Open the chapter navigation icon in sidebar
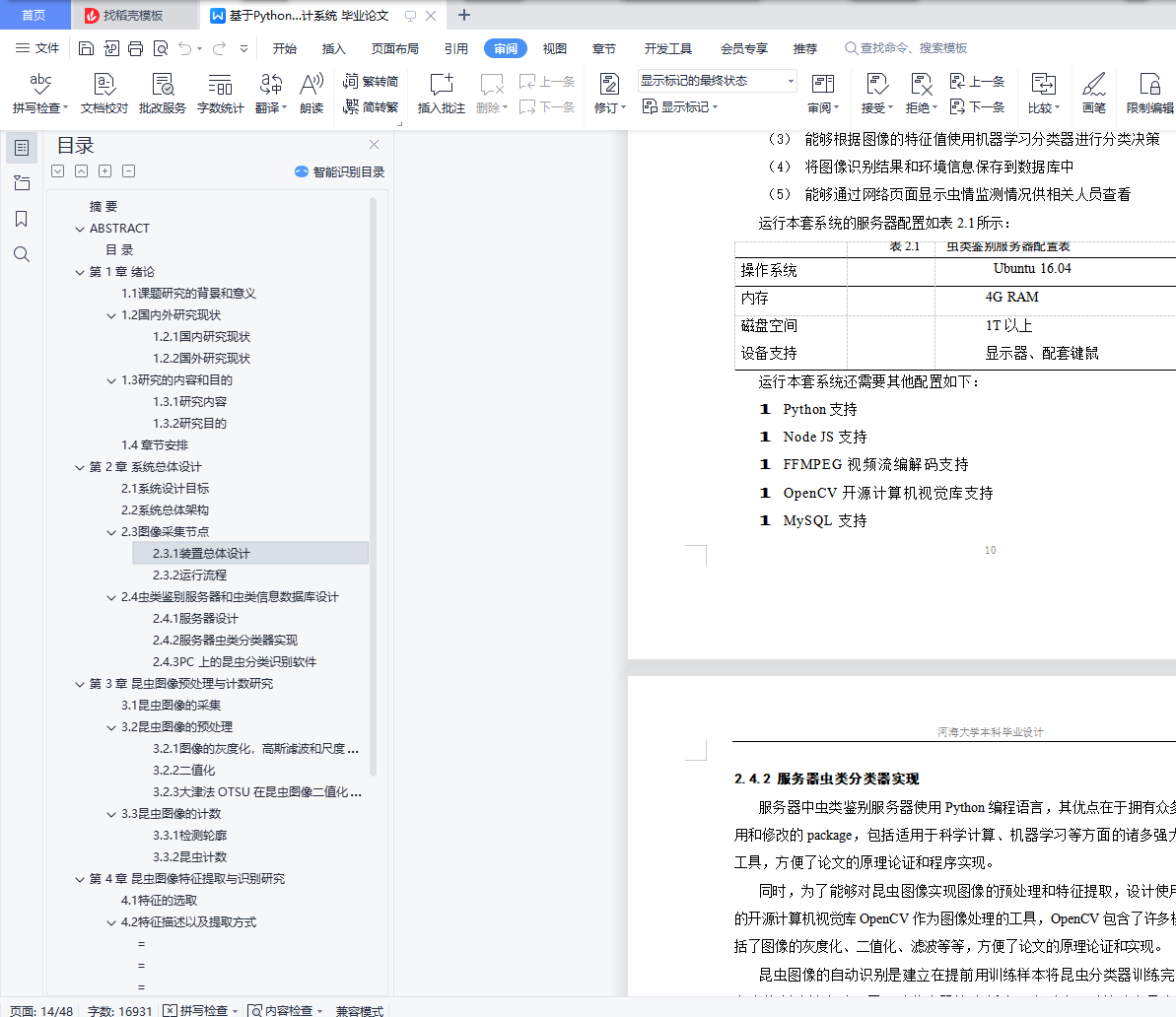The height and width of the screenshot is (1017, 1176). tap(22, 183)
